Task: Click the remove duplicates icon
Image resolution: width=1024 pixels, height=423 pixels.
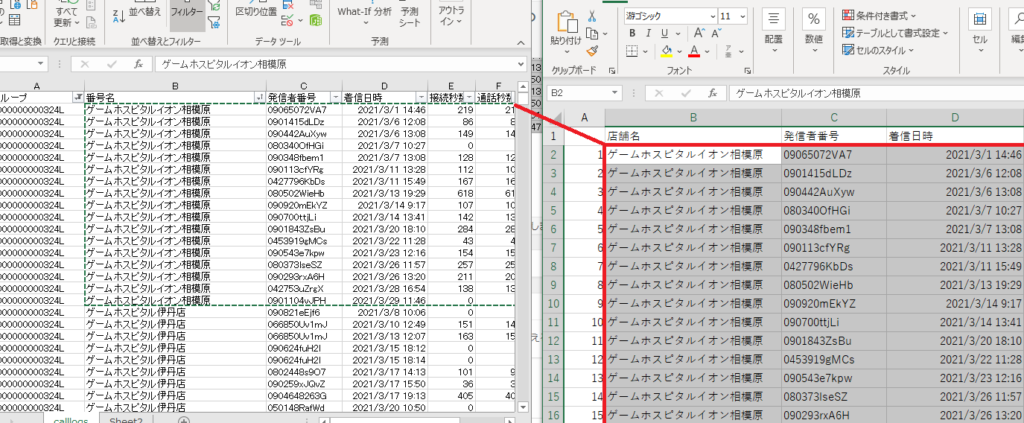Action: click(x=288, y=5)
